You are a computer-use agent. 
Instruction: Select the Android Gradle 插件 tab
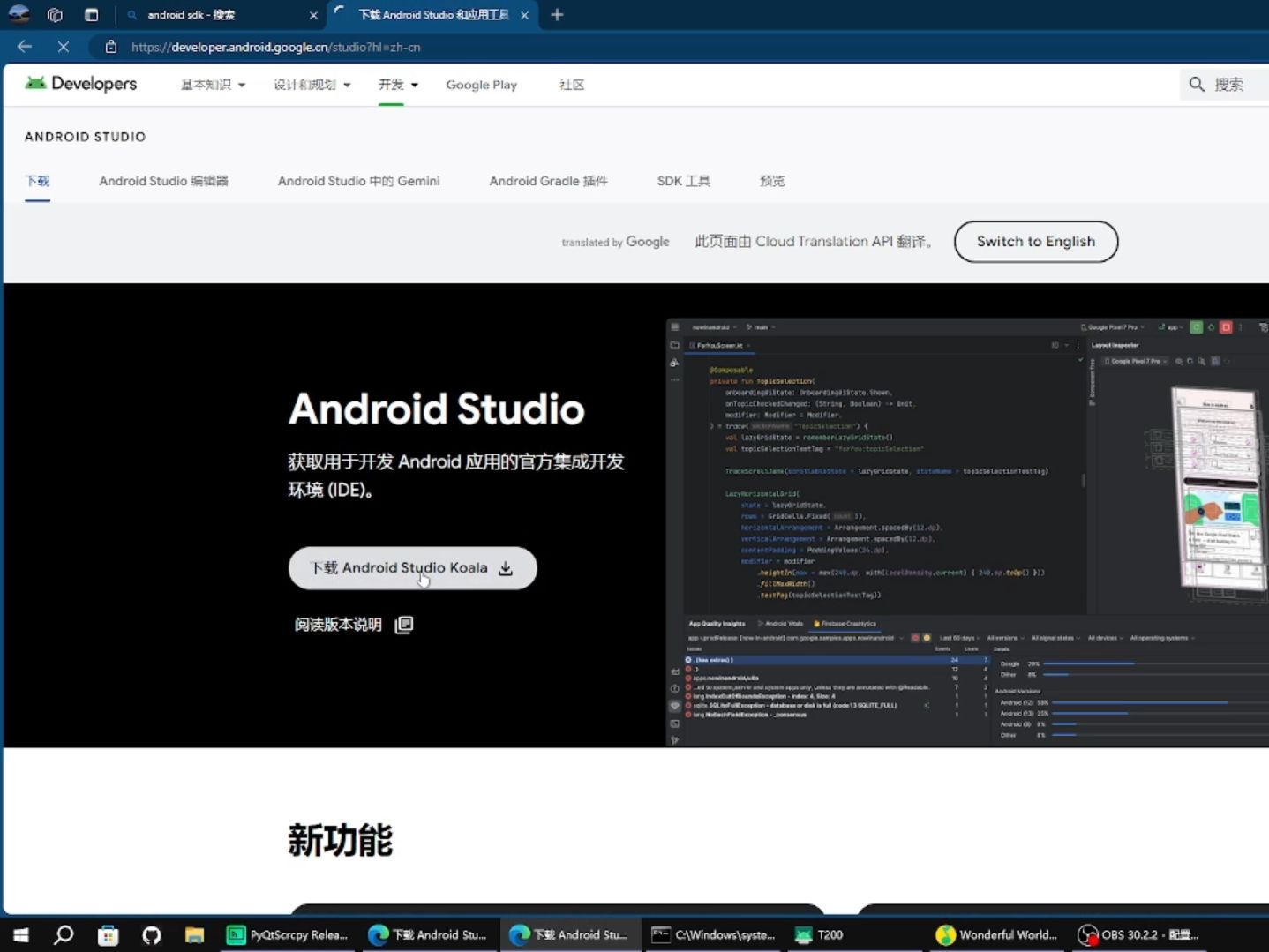click(x=548, y=181)
